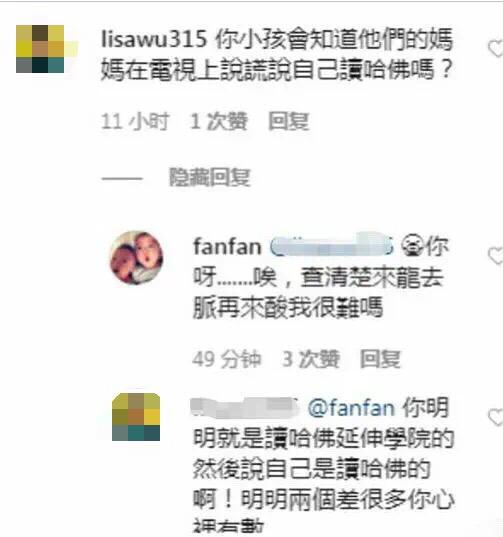The width and height of the screenshot is (503, 537).
Task: Click 回复 under fanfan's reply
Action: (380, 359)
